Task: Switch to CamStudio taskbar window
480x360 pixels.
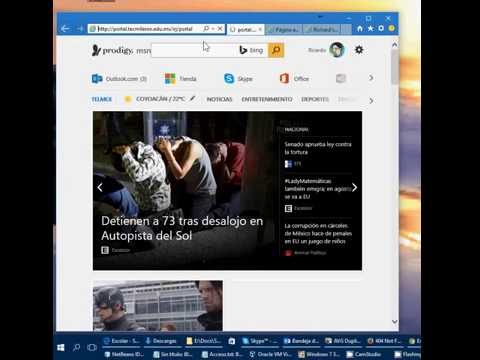Action: click(x=364, y=354)
